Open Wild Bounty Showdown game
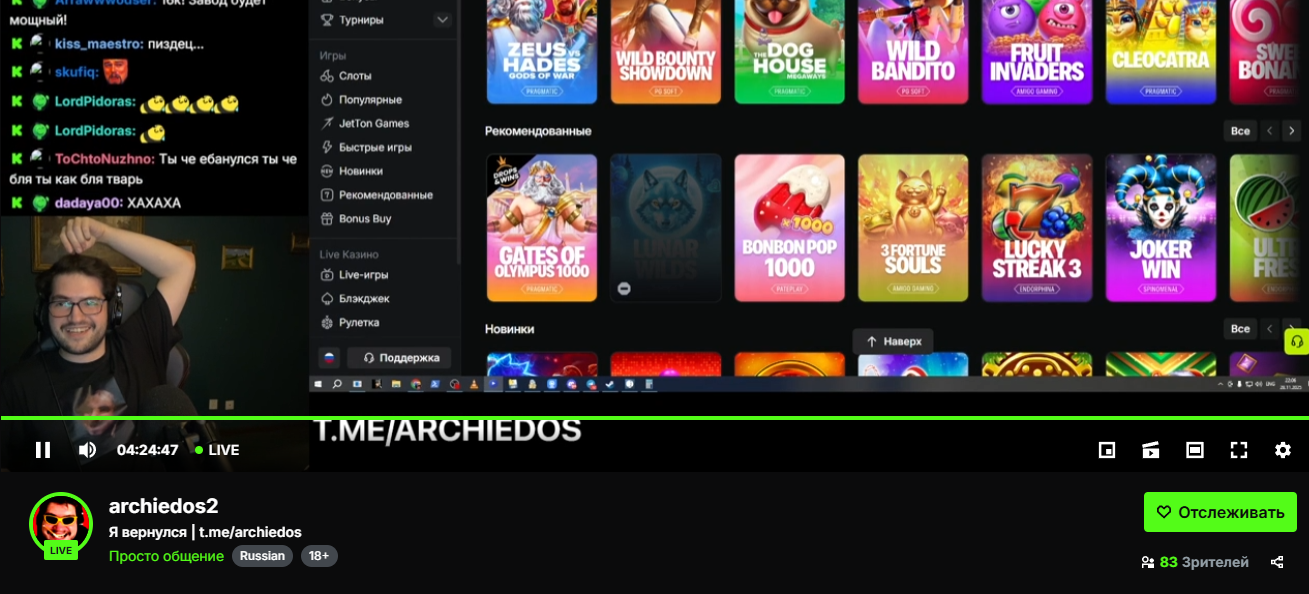This screenshot has width=1309, height=594. 666,50
